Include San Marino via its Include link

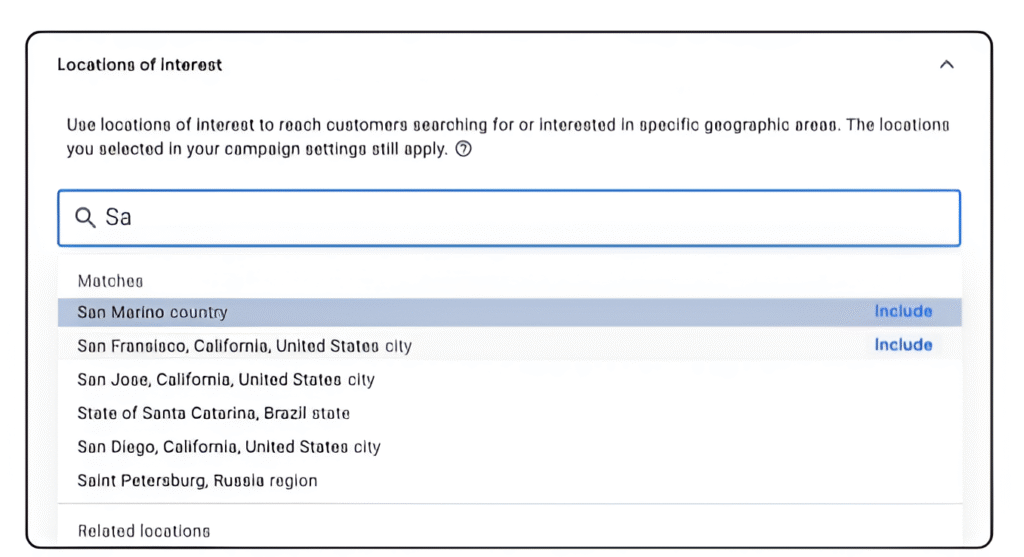pyautogui.click(x=903, y=311)
